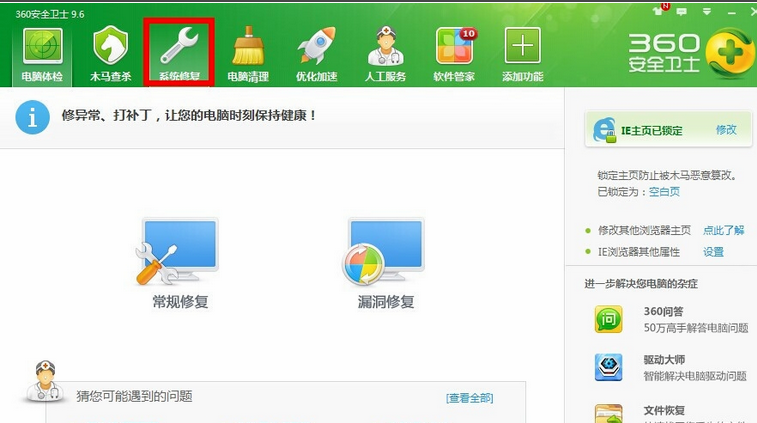Open the main menu dropdown arrow in title bar

707,12
